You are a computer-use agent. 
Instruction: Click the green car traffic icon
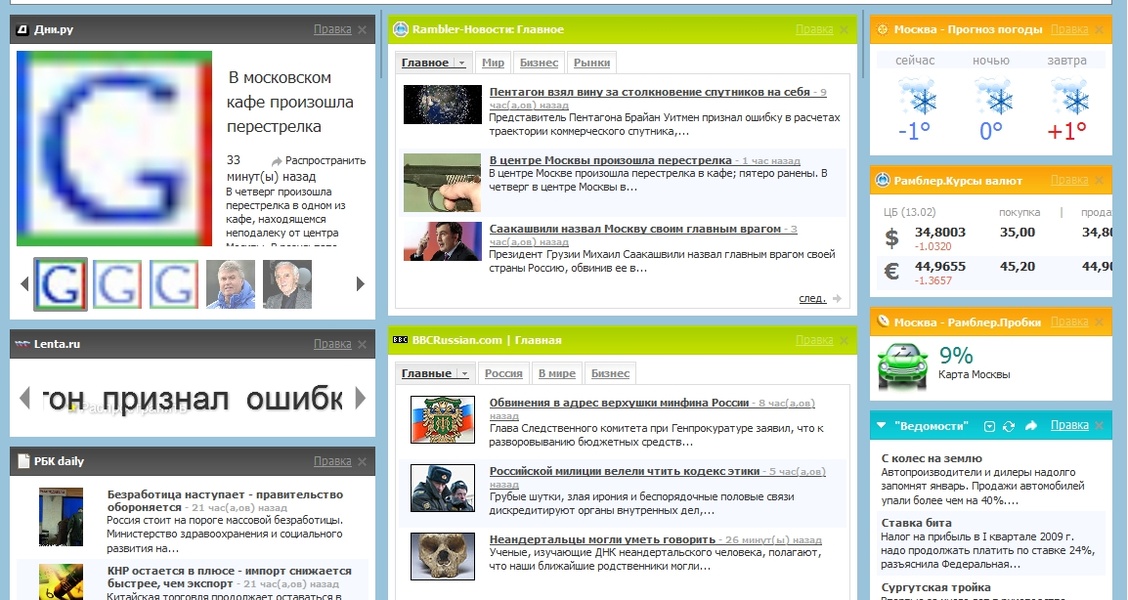point(902,365)
